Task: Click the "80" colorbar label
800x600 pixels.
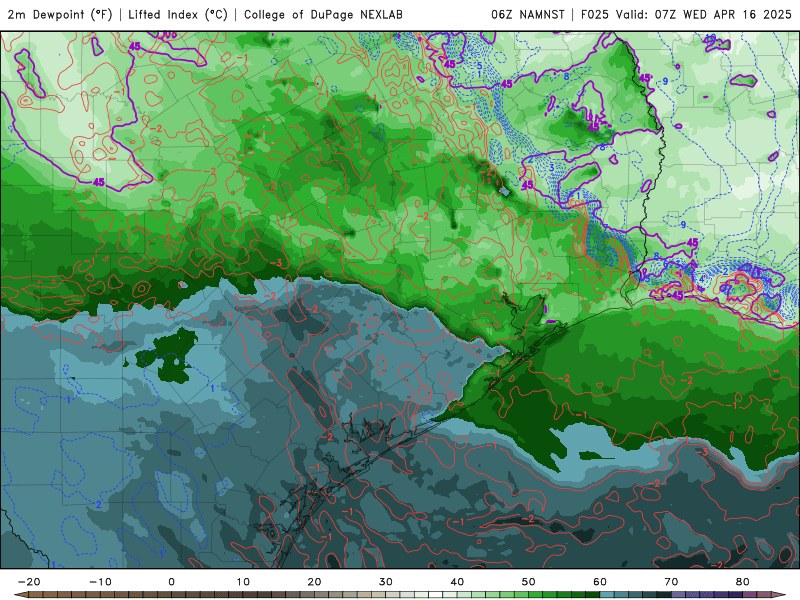Action: pyautogui.click(x=743, y=582)
